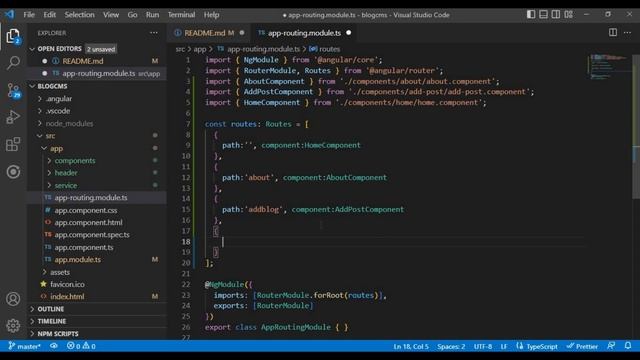
Task: Open index.html in the file tree
Action: click(x=96, y=296)
